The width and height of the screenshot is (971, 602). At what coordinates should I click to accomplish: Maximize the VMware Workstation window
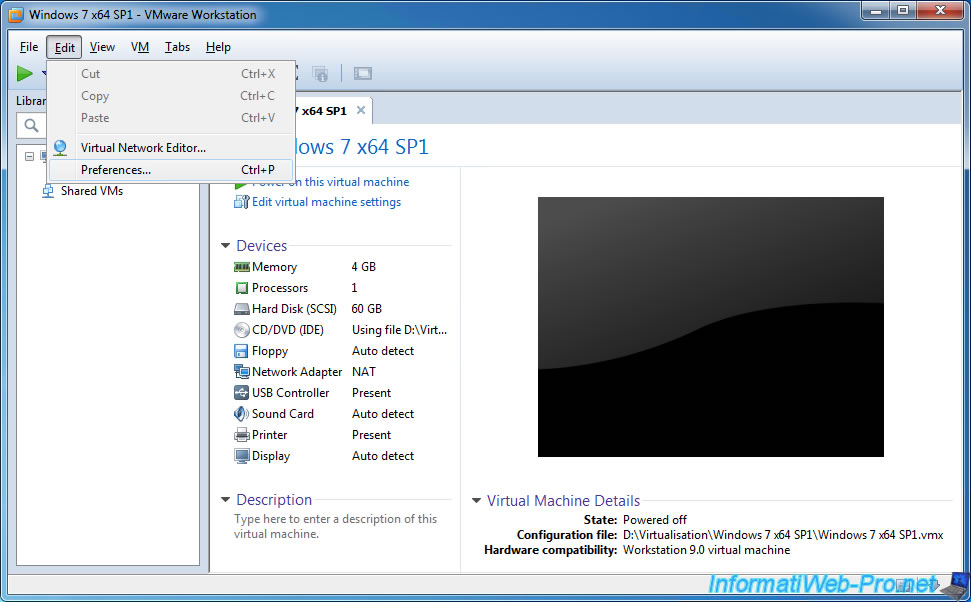click(x=903, y=11)
